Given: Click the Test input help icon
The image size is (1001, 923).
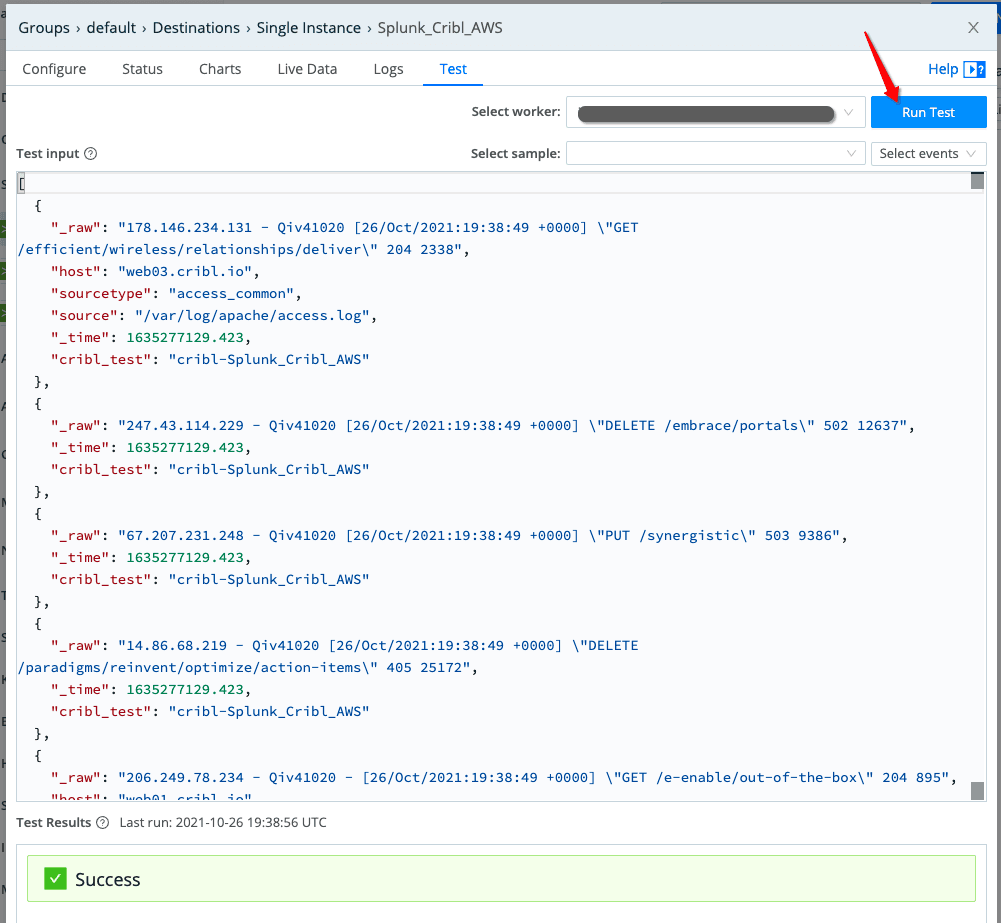Looking at the screenshot, I should tap(90, 154).
